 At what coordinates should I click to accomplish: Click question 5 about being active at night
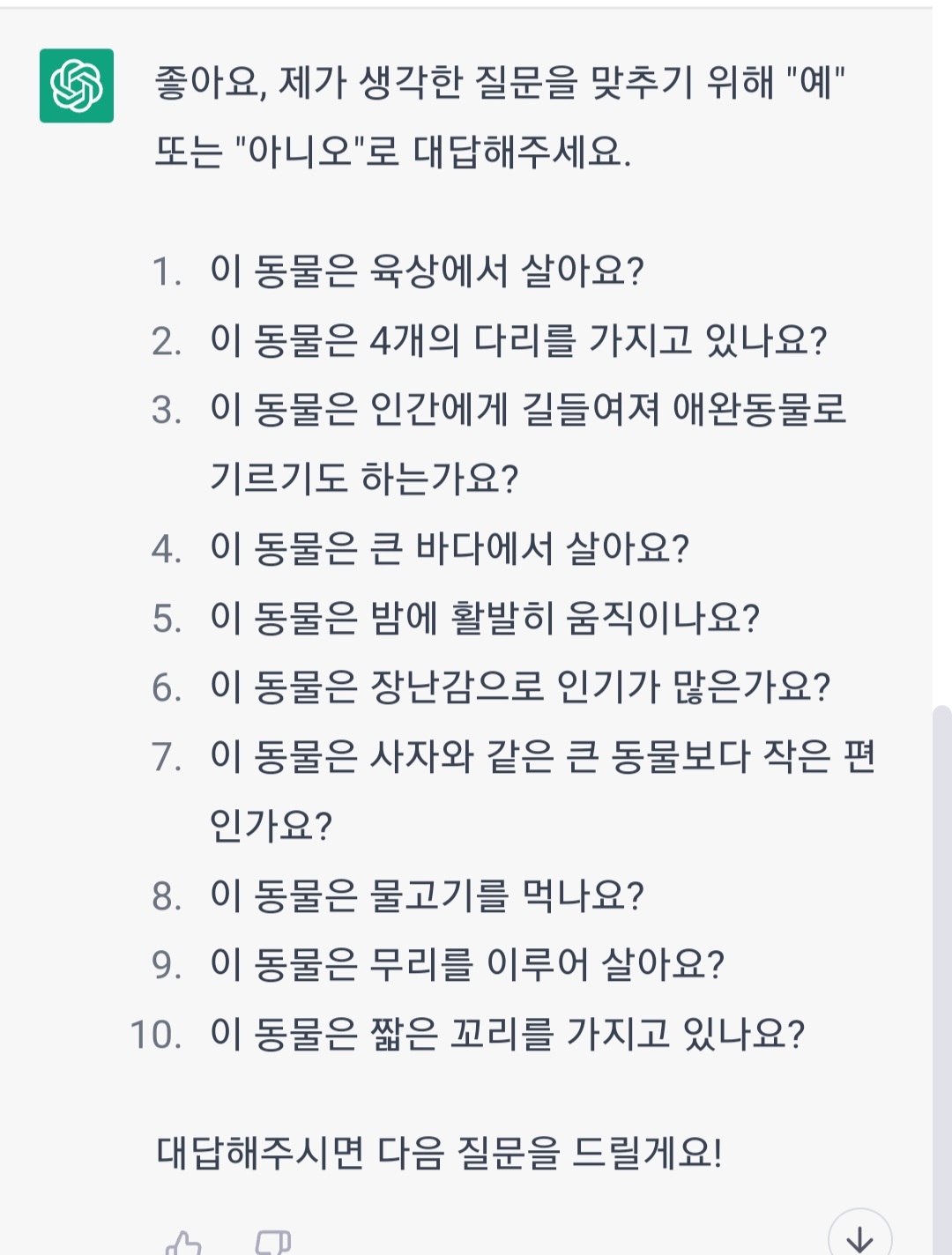(x=484, y=618)
